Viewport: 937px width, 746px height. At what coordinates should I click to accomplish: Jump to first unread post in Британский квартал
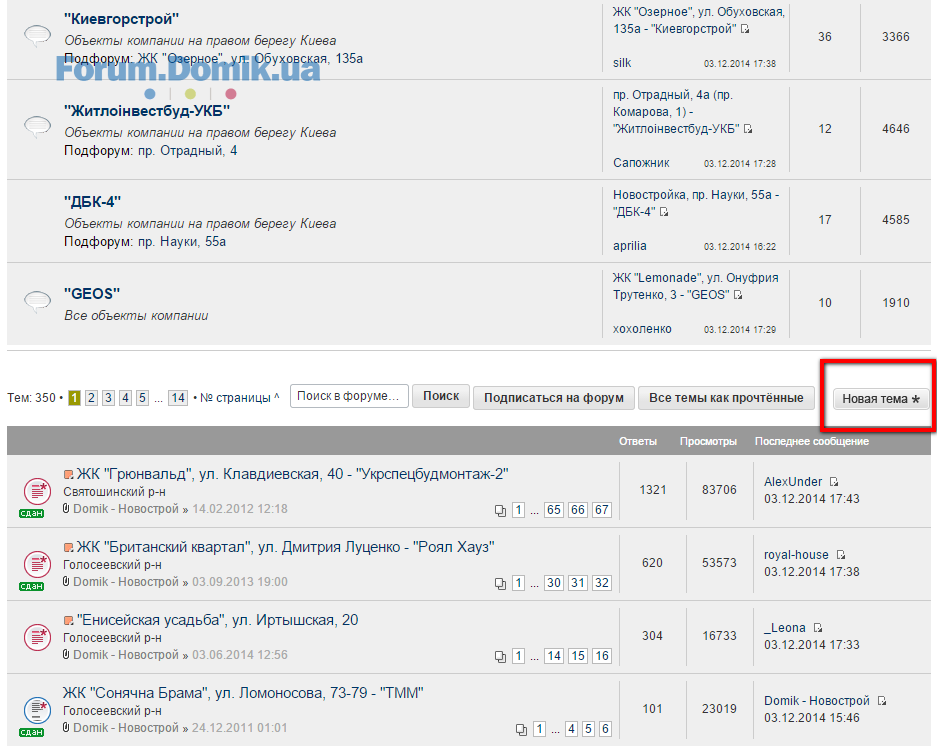[69, 548]
